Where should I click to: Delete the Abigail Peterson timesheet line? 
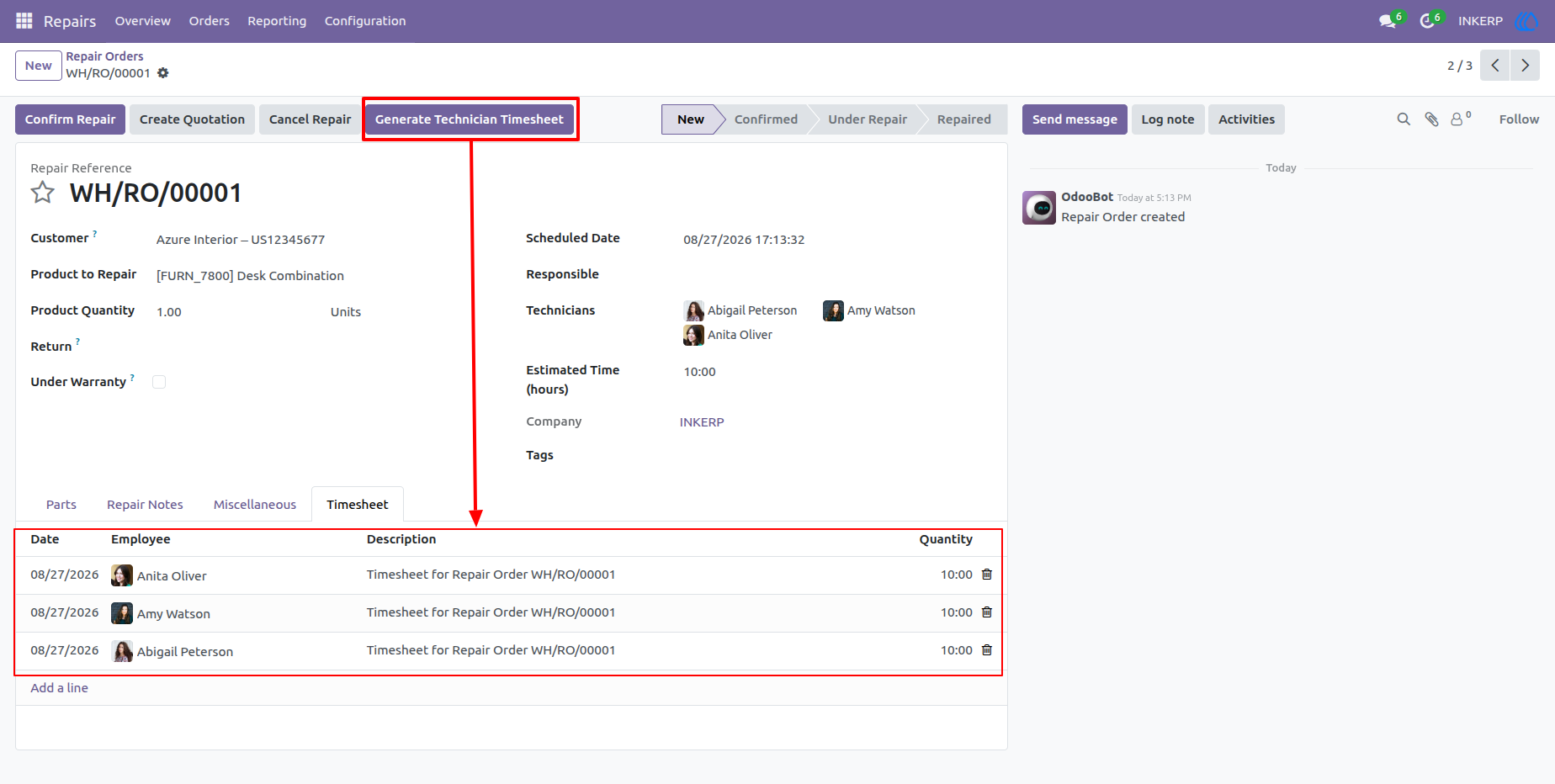[987, 650]
